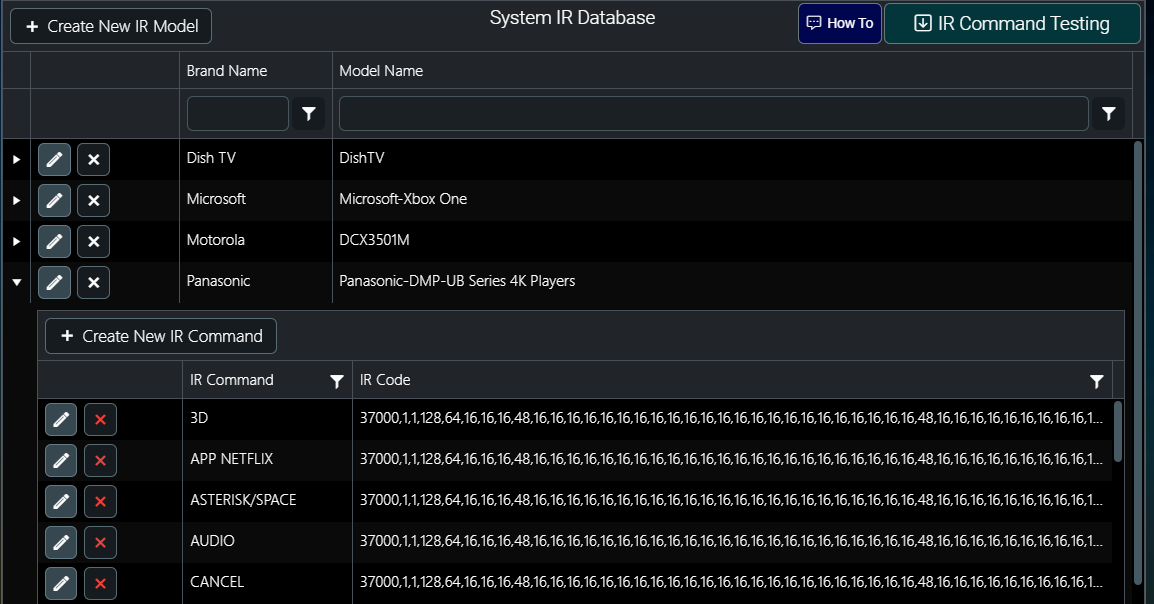Click the IR commands list scrollbar
1154x604 pixels.
tap(1118, 431)
